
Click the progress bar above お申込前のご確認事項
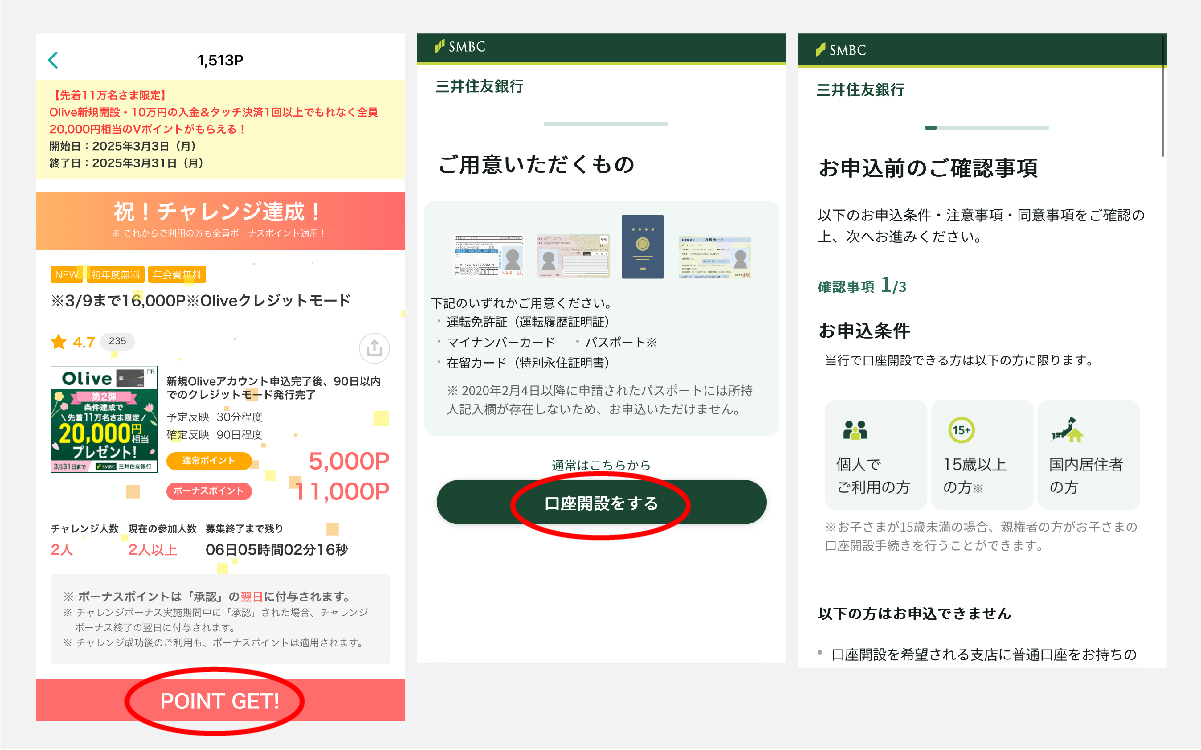pos(987,128)
